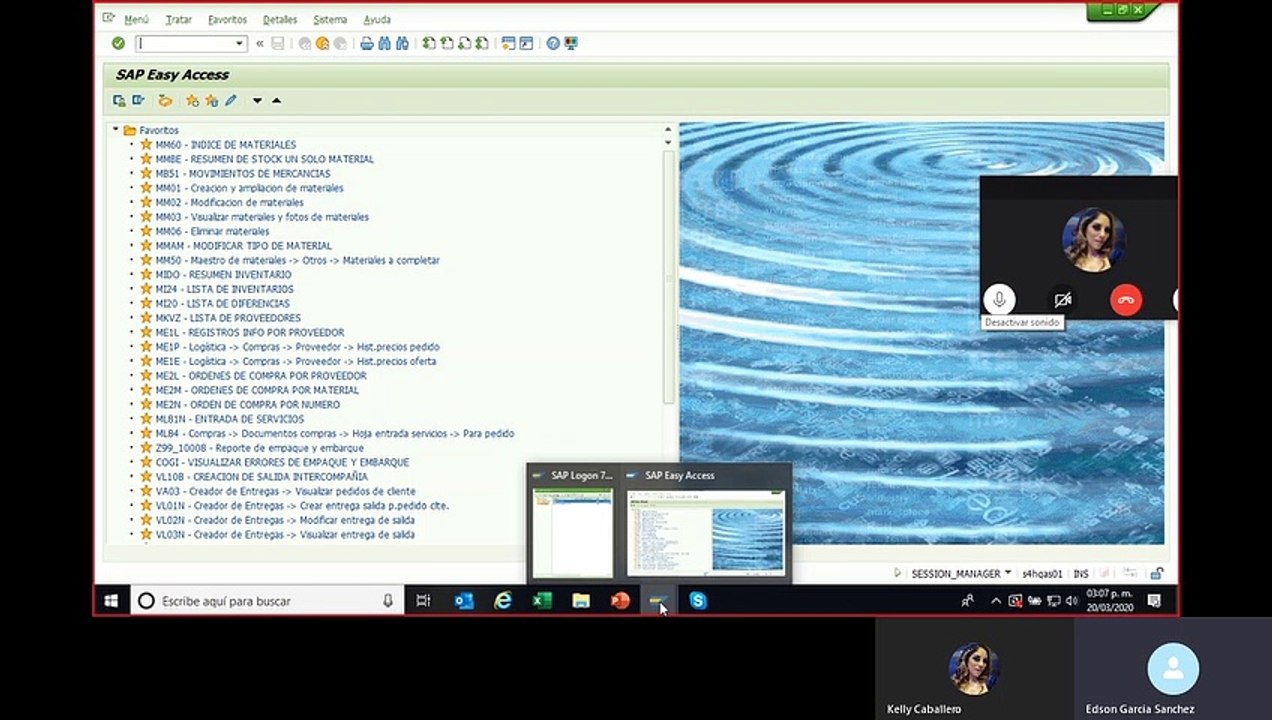Select VL03N - Visualizar entrega de salida
1272x720 pixels.
click(x=285, y=535)
